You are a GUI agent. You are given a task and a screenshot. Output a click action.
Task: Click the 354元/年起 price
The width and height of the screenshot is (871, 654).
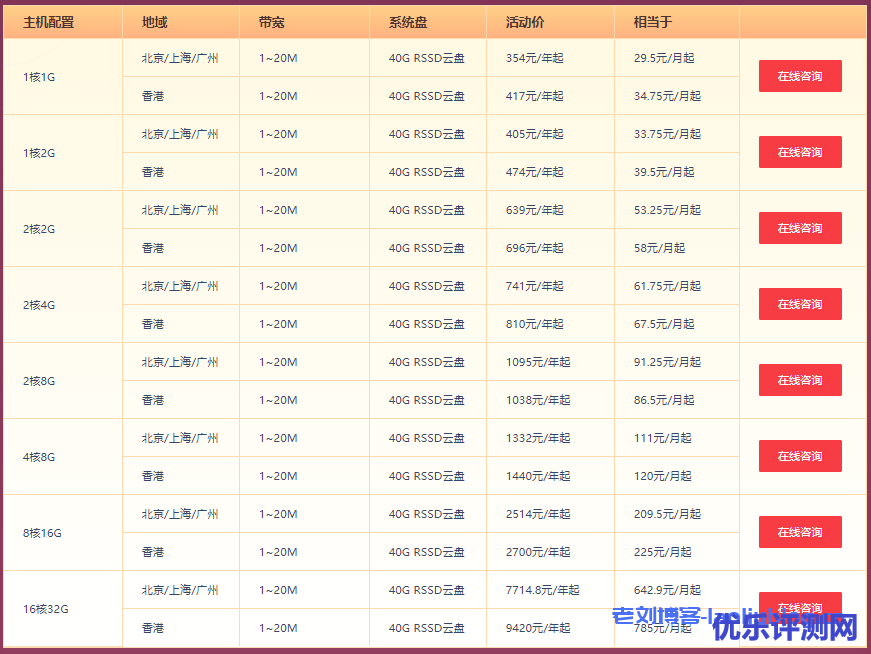tap(534, 58)
